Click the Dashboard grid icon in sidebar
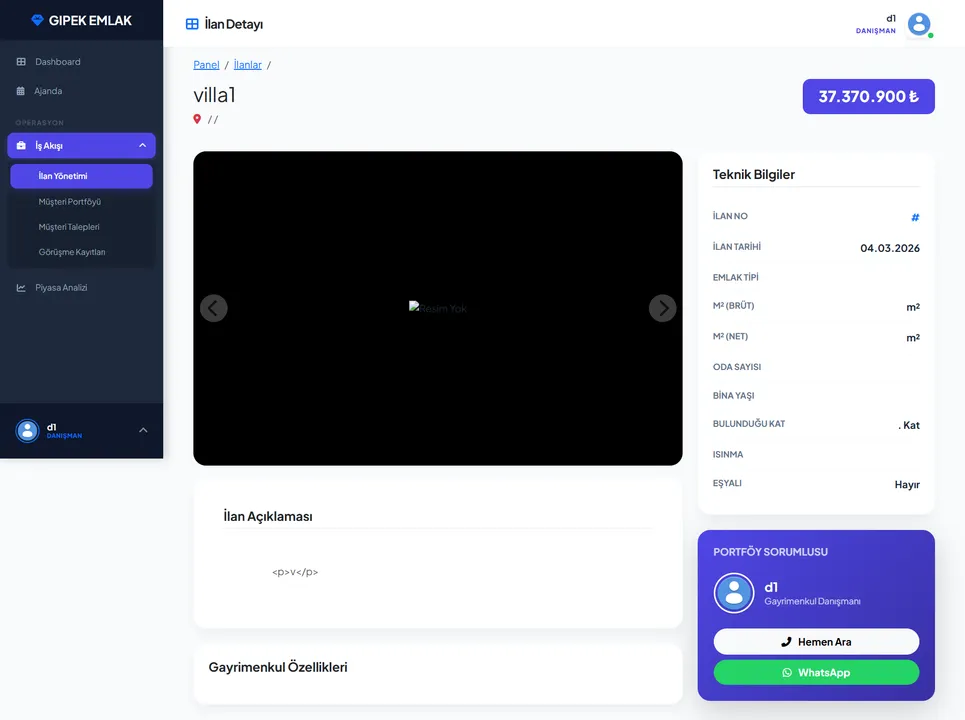Screen dimensions: 965x720 coord(21,62)
